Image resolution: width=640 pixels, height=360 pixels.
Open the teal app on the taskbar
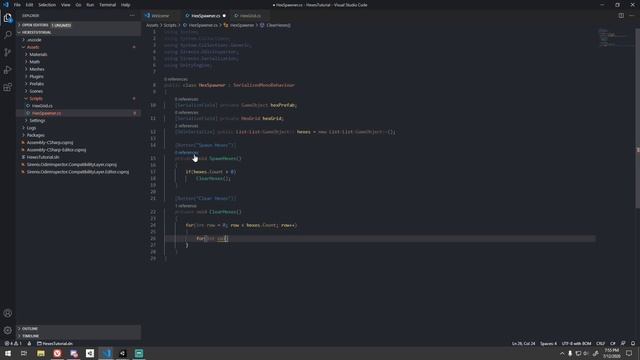tap(139, 353)
